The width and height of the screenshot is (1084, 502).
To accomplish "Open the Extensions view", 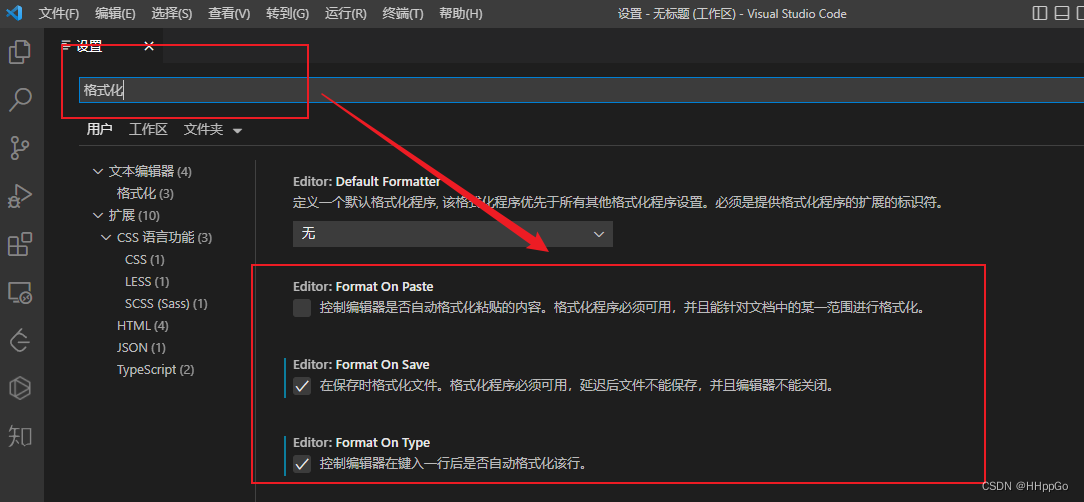I will (x=19, y=244).
